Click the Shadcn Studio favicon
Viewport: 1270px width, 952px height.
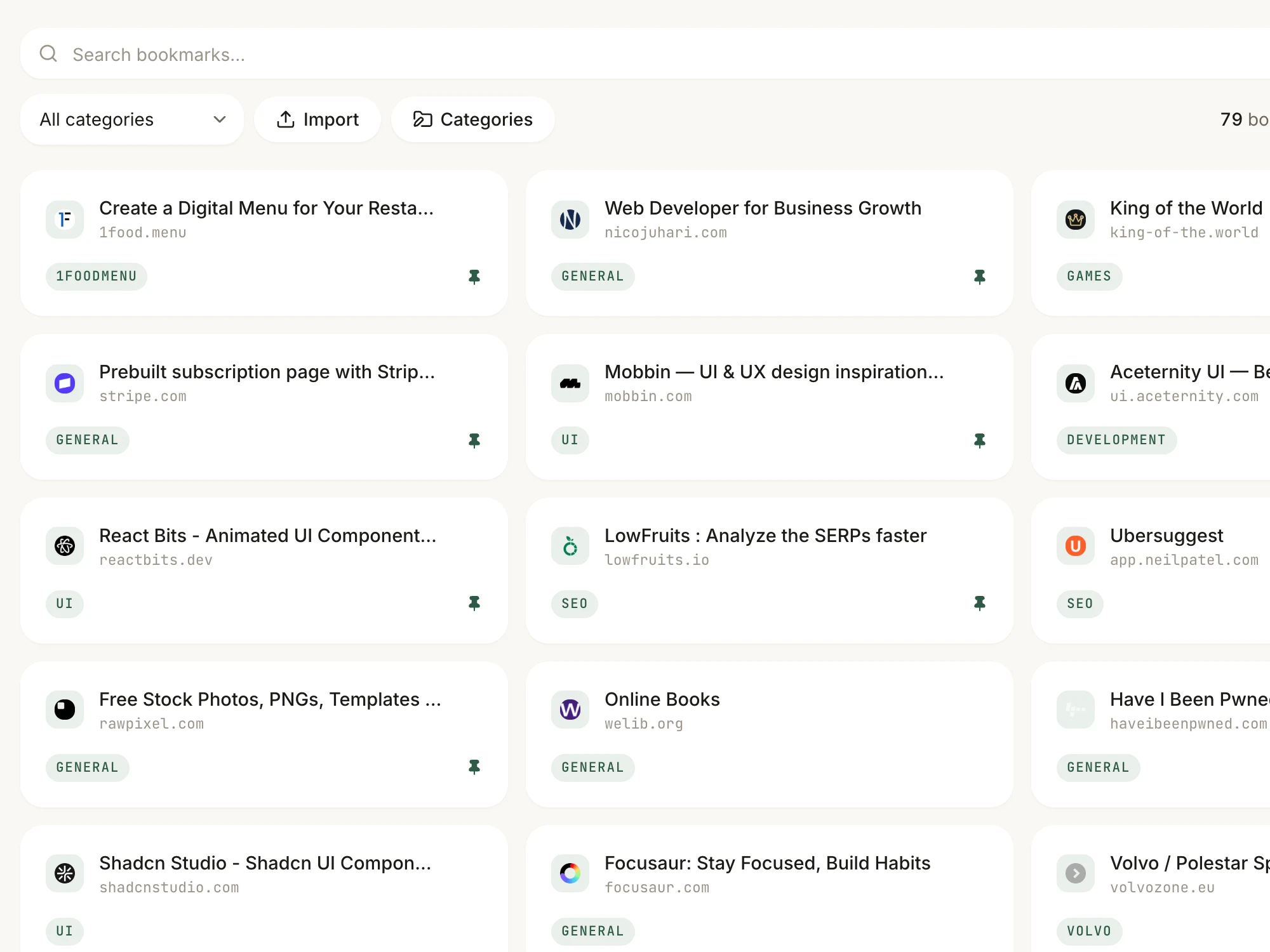pyautogui.click(x=65, y=873)
